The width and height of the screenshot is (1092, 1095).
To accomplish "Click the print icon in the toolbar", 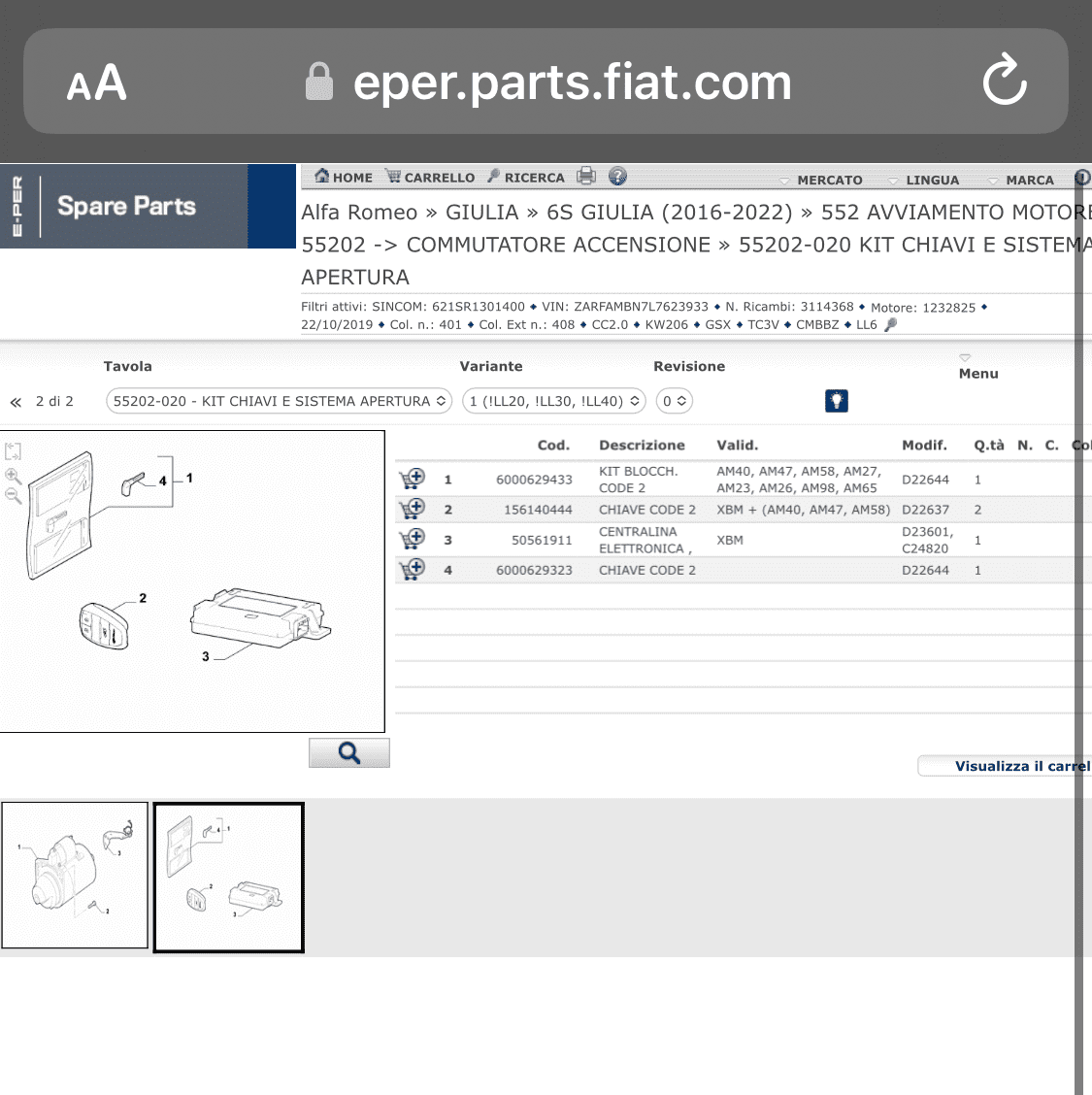I will (x=586, y=176).
